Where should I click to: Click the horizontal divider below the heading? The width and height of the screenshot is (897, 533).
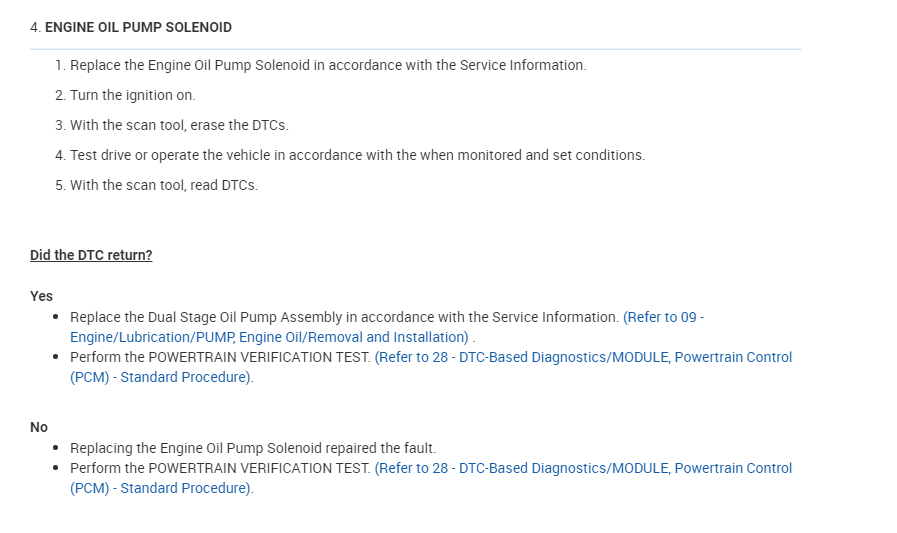(415, 49)
